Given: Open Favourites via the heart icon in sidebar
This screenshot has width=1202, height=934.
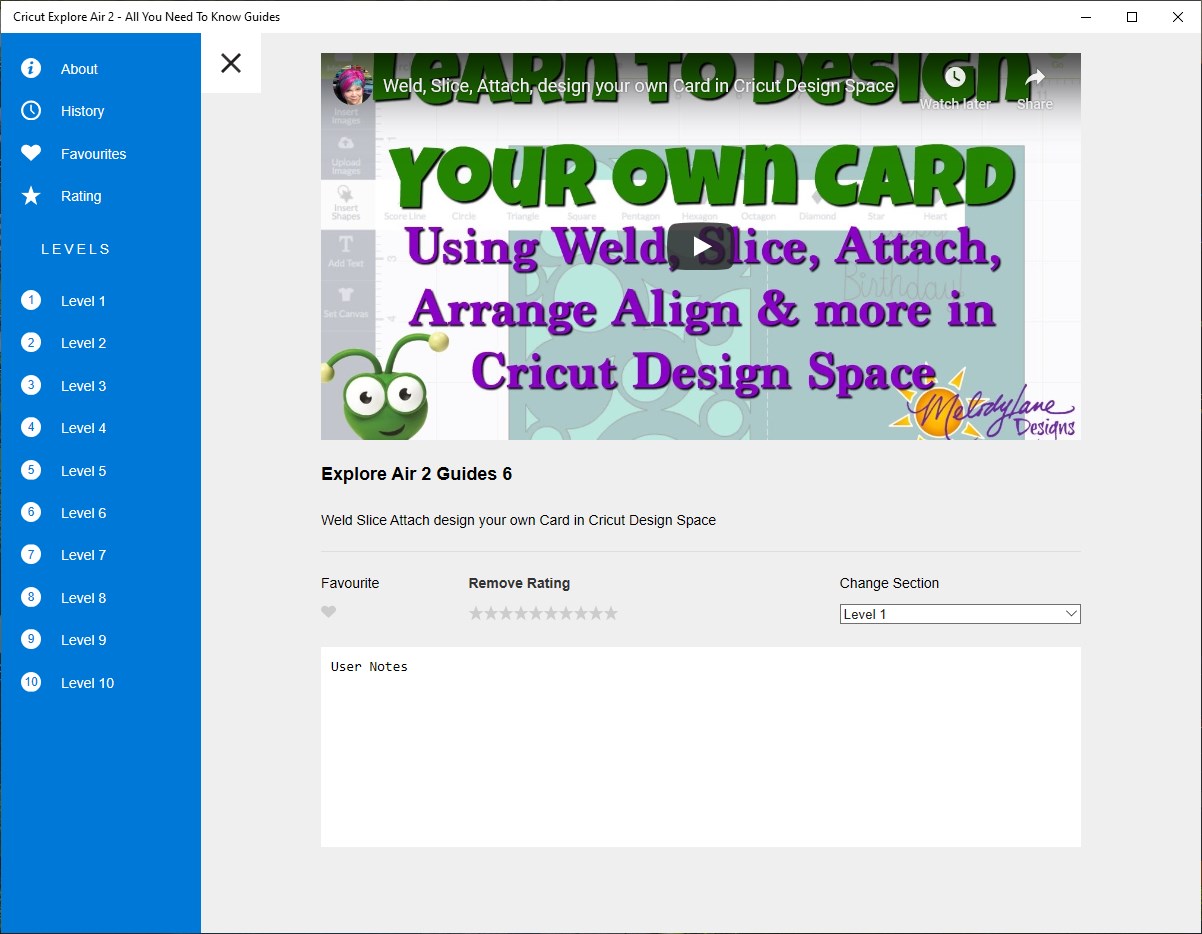Looking at the screenshot, I should [31, 153].
